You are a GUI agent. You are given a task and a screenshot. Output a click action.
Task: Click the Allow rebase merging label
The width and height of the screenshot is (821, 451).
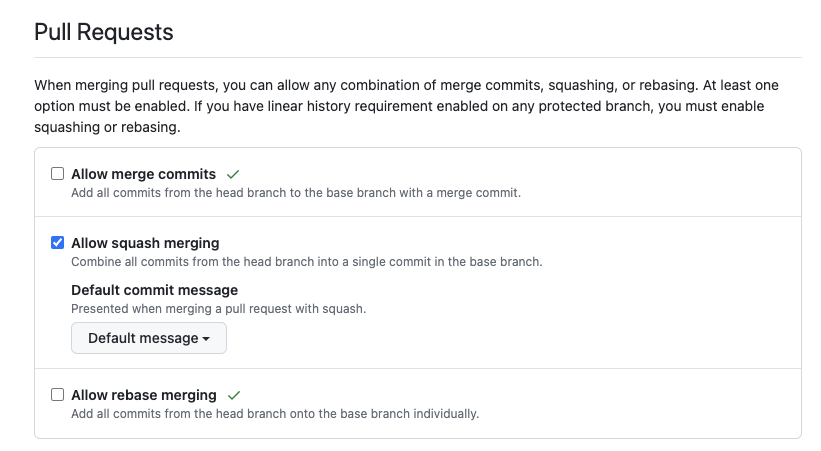click(x=143, y=395)
